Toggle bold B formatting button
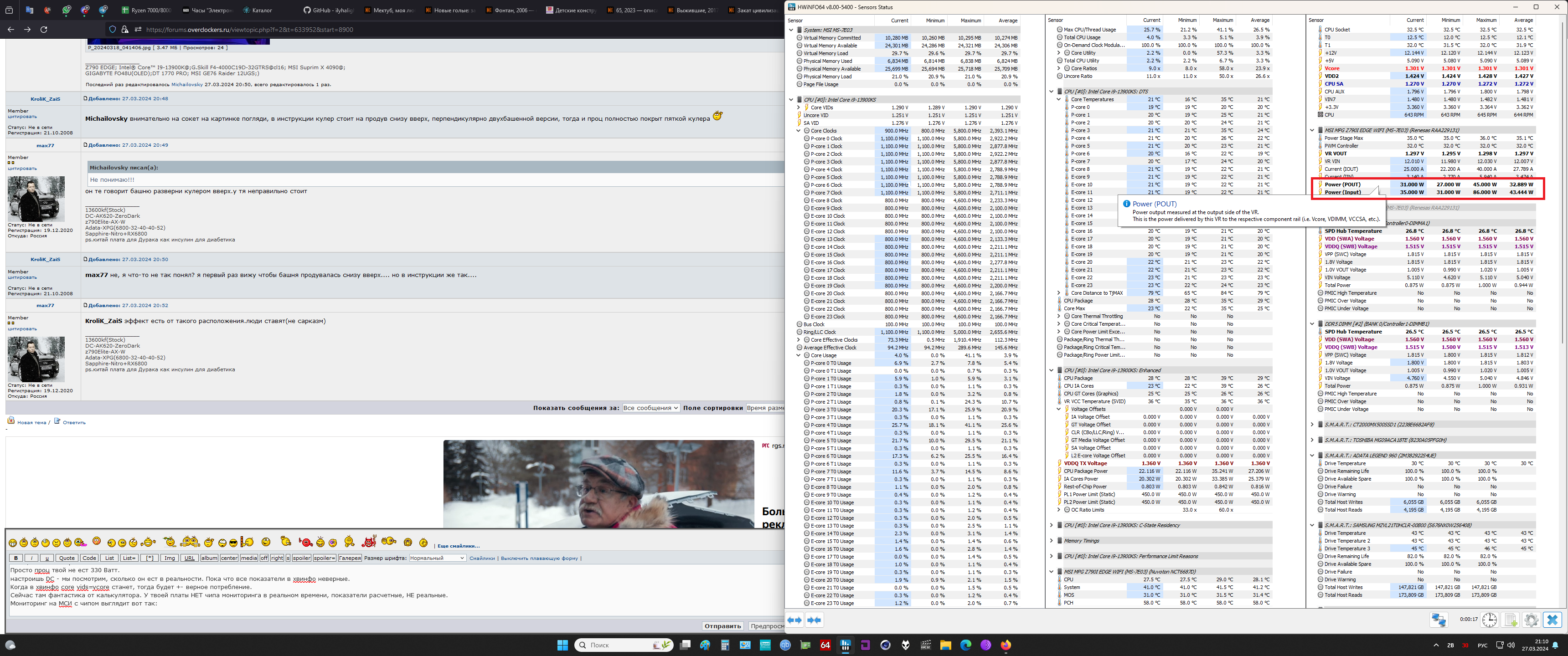1568x656 pixels. (16, 558)
